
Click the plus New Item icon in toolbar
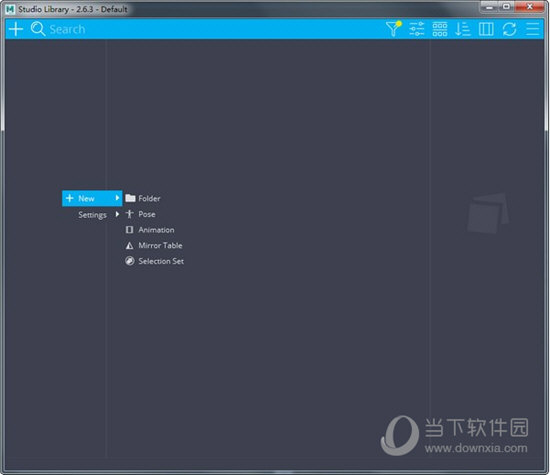point(16,29)
